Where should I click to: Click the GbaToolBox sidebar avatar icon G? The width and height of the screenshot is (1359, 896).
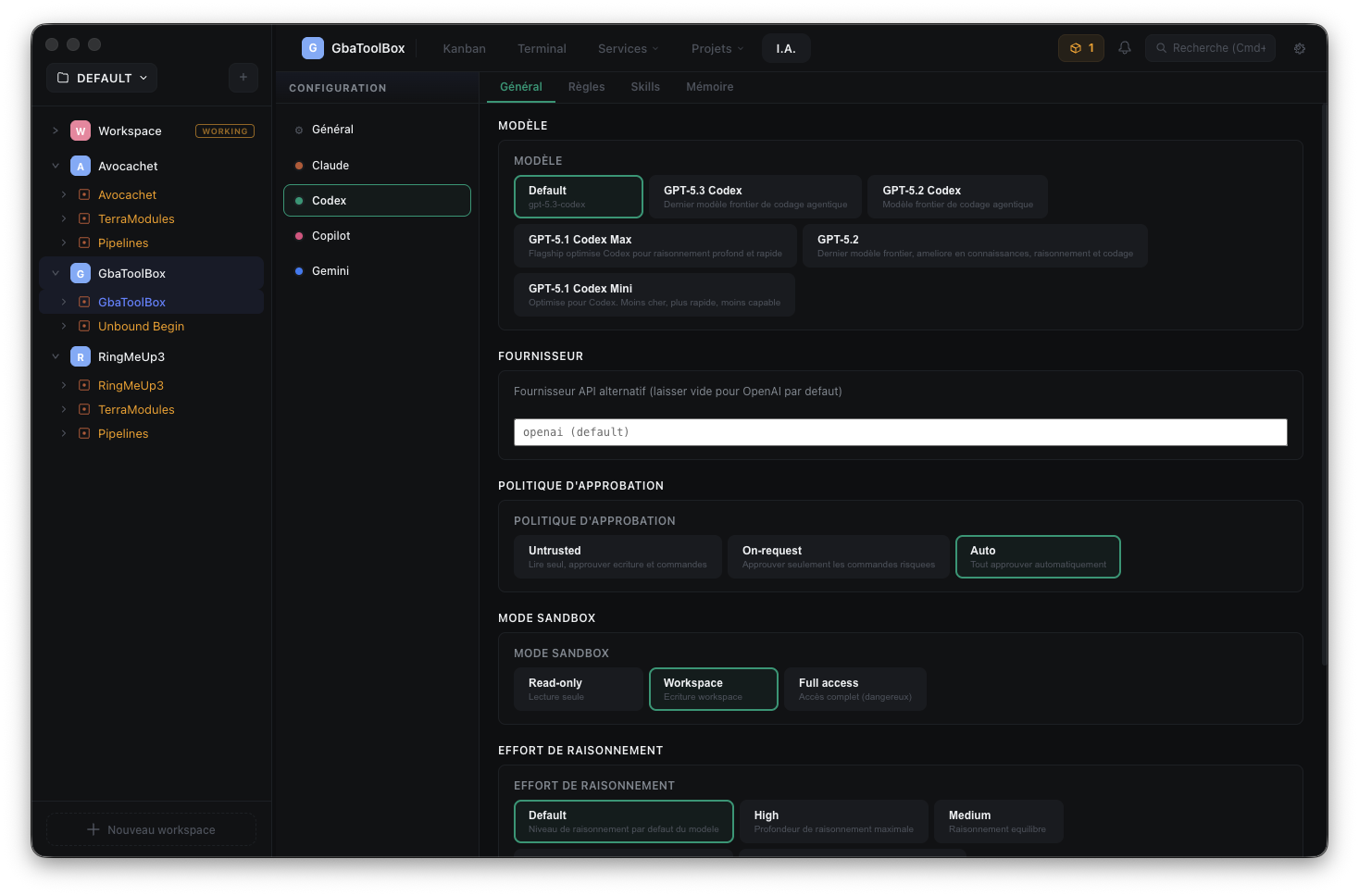(81, 274)
